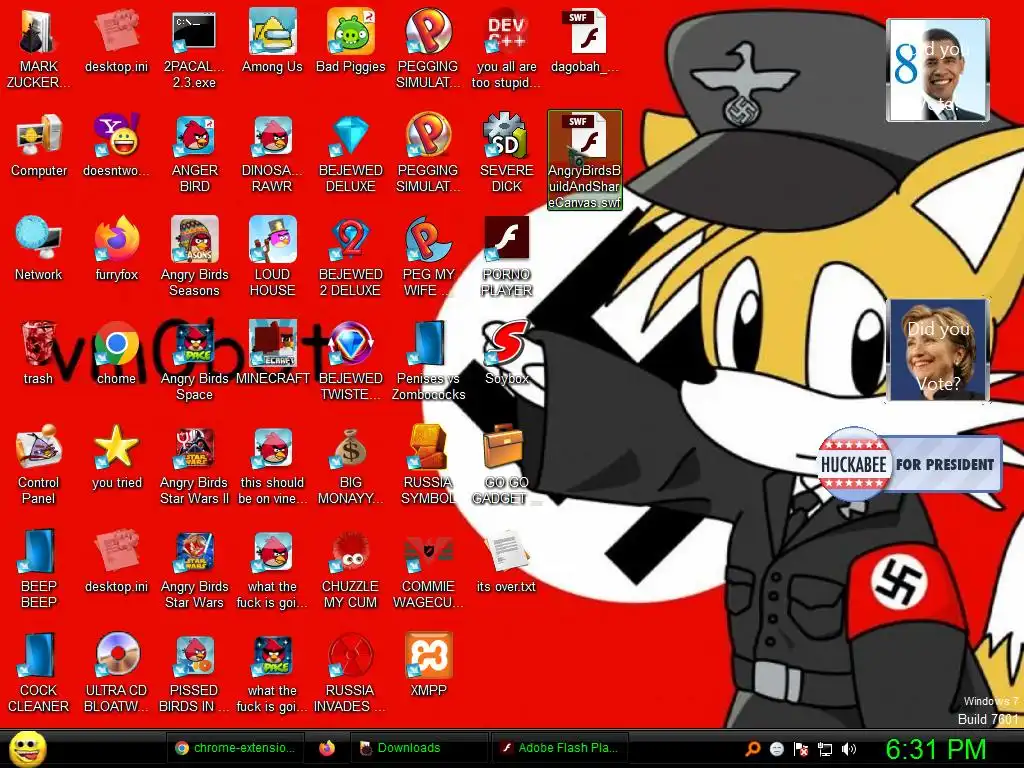Open the RUSSIA SYMBOL shortcut
The width and height of the screenshot is (1024, 768).
point(428,465)
